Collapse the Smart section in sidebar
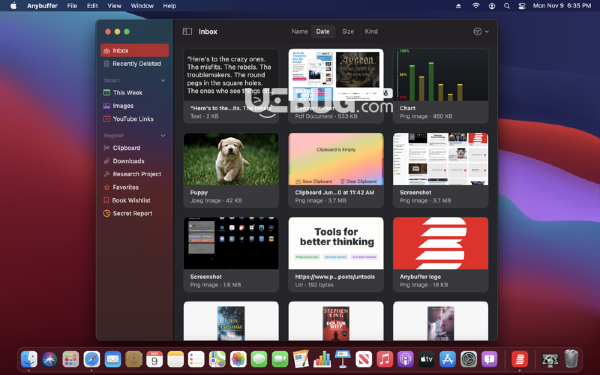This screenshot has height=375, width=600. 163,80
